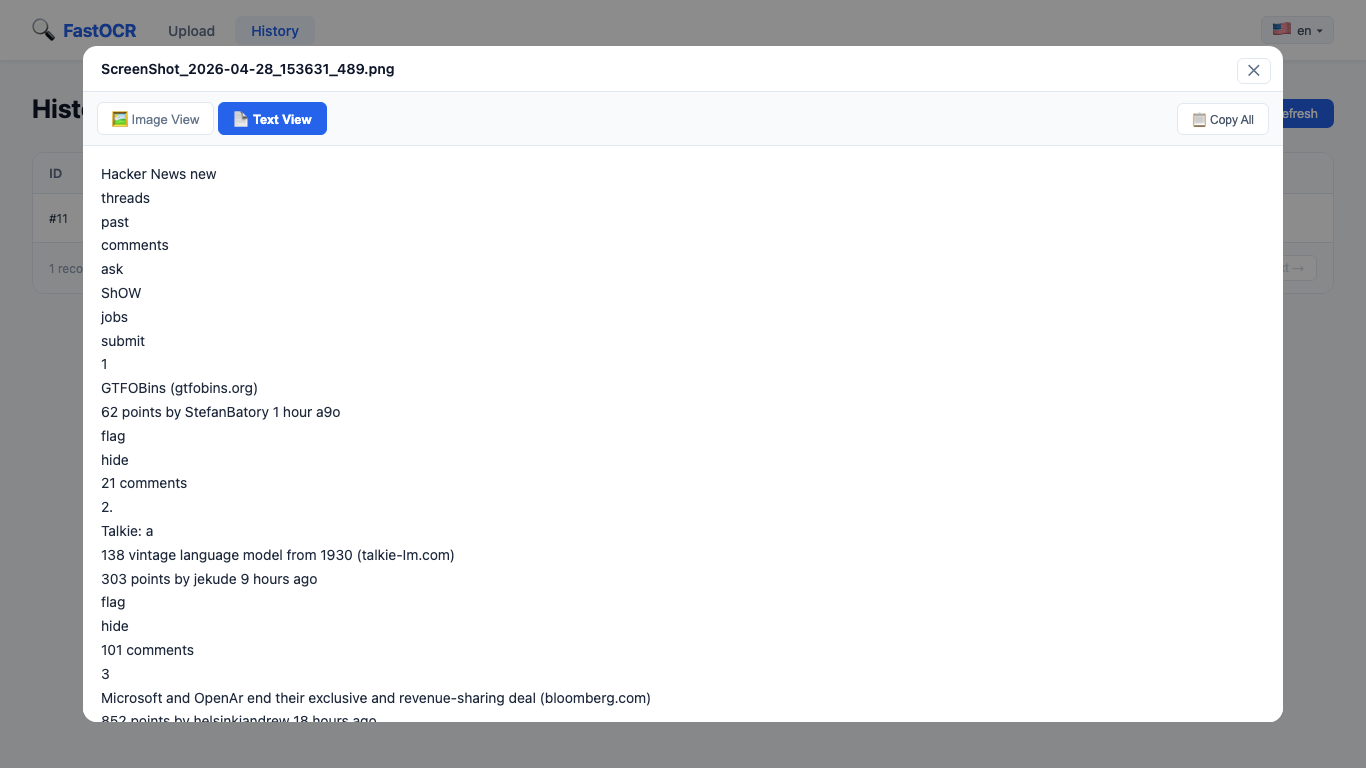Click history record #11
Image resolution: width=1366 pixels, height=768 pixels.
click(x=59, y=218)
